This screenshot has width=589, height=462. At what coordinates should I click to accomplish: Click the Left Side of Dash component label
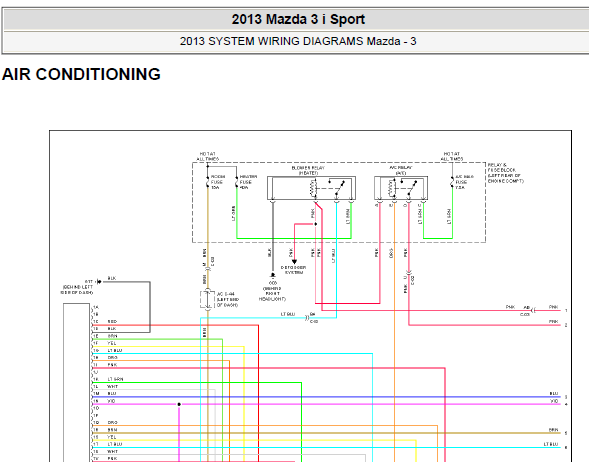click(x=227, y=299)
